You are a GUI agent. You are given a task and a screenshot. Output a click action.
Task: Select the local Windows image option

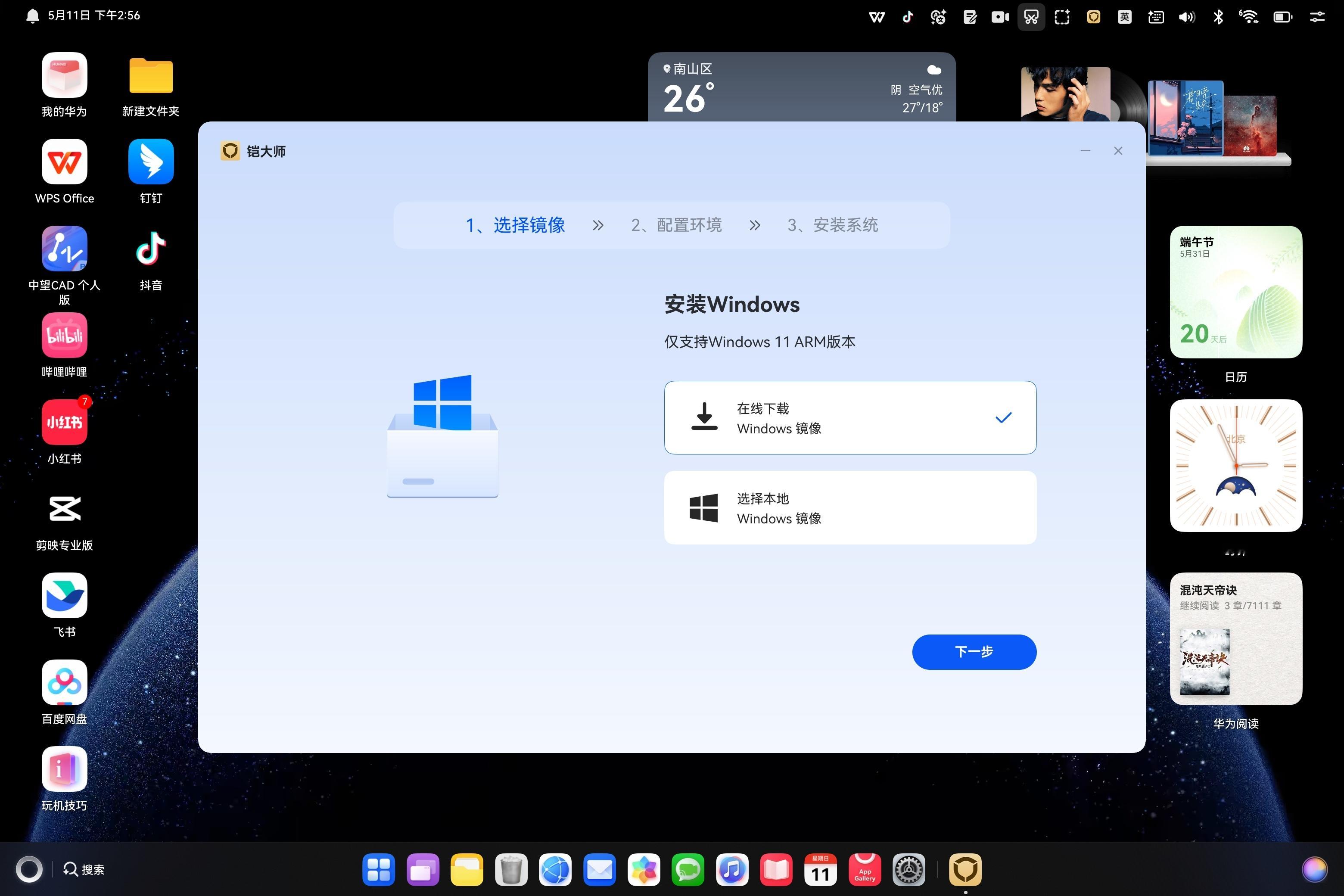tap(850, 508)
